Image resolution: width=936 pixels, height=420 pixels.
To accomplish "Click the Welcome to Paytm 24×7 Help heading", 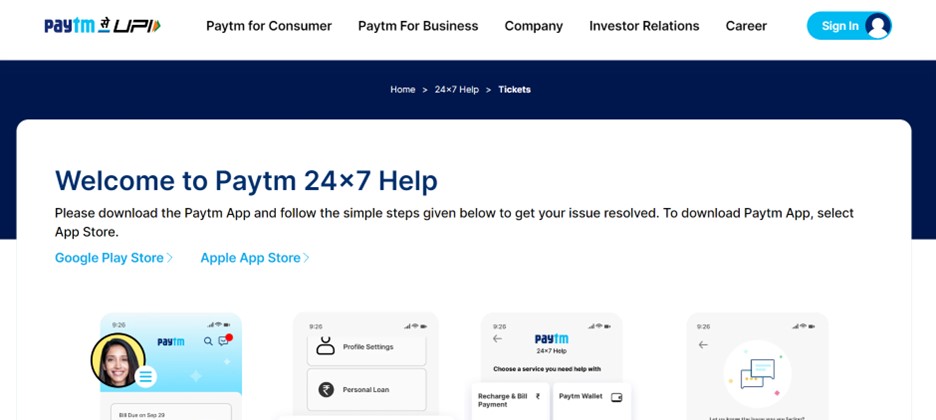I will point(246,180).
